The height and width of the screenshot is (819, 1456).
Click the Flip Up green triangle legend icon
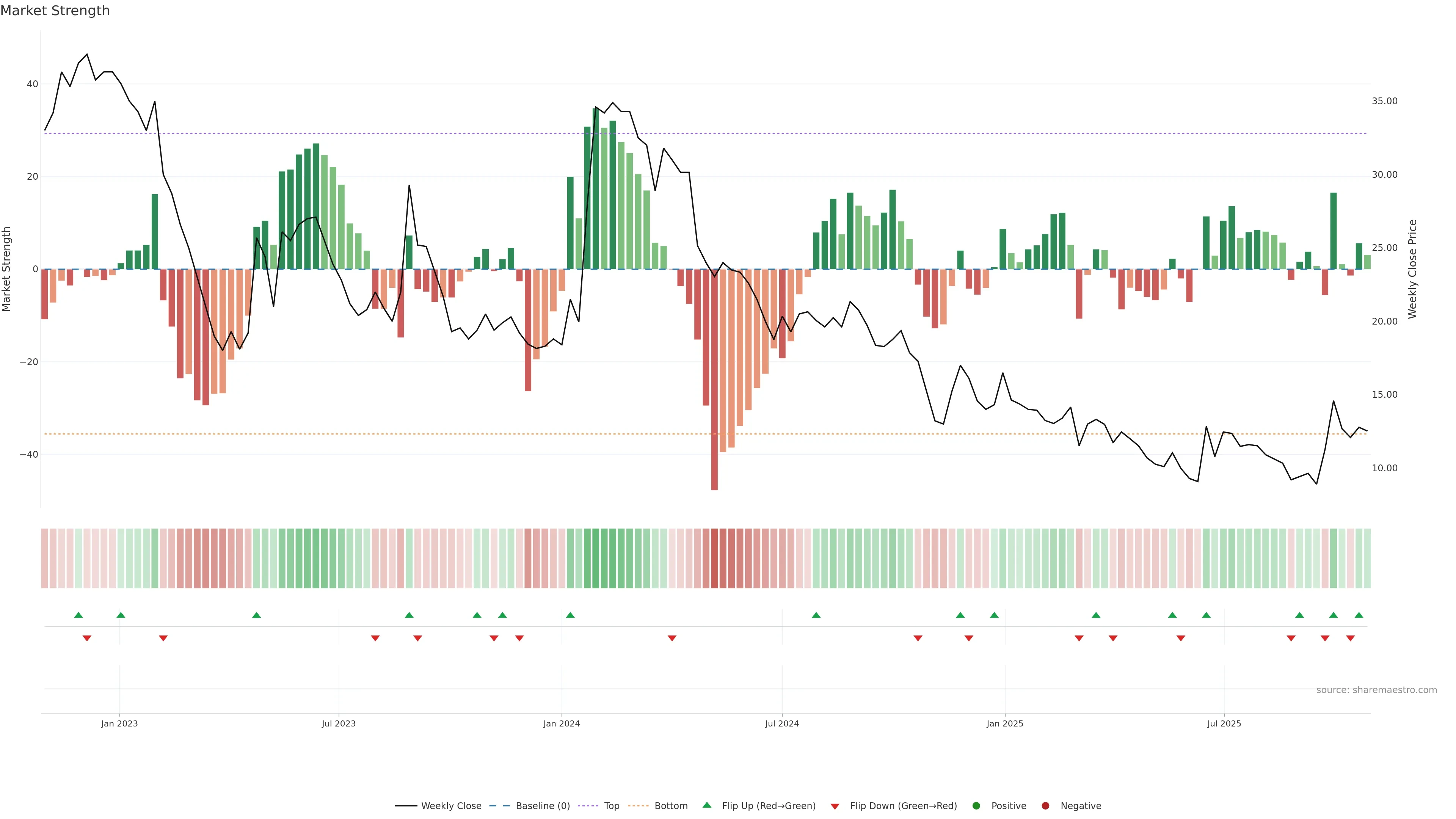706,805
